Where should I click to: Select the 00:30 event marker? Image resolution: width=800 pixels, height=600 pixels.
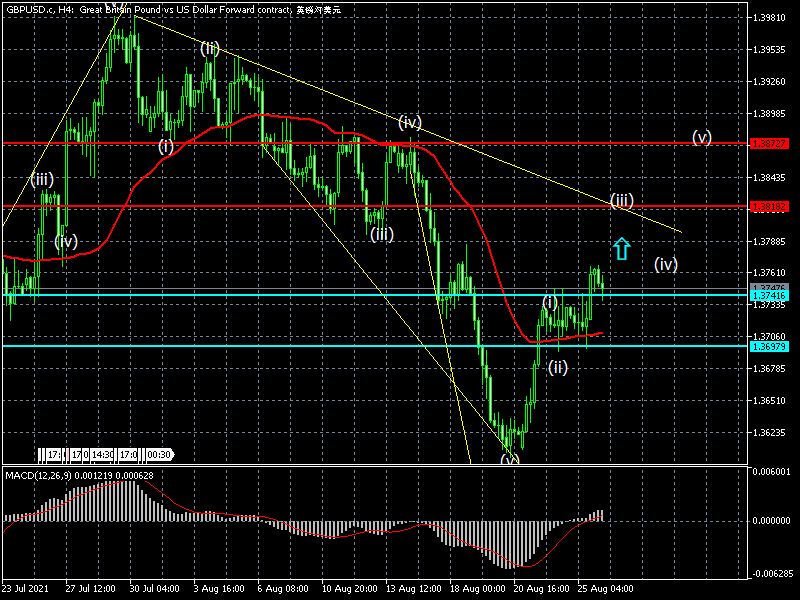(x=159, y=454)
